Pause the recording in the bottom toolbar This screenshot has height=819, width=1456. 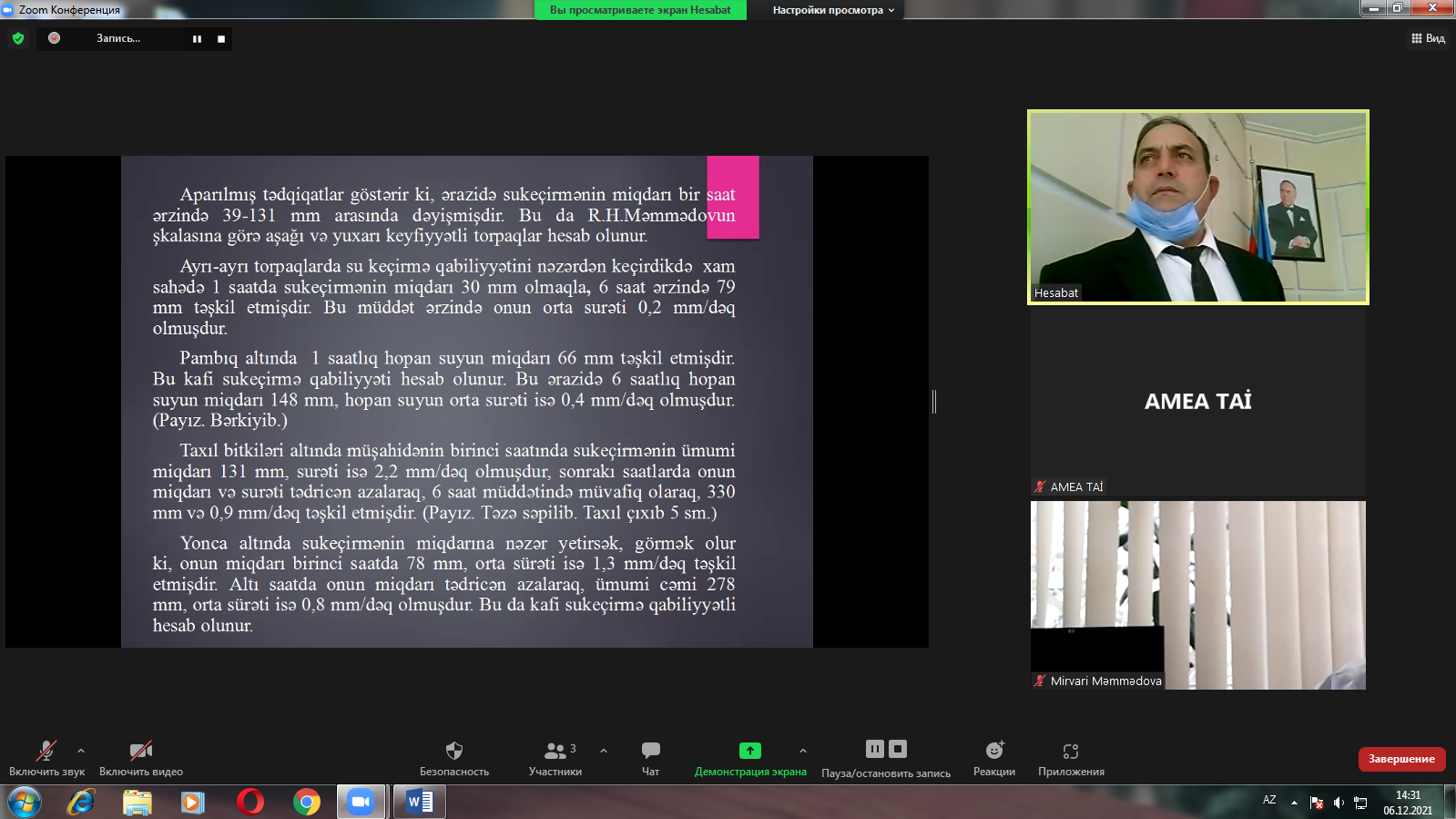[x=874, y=749]
